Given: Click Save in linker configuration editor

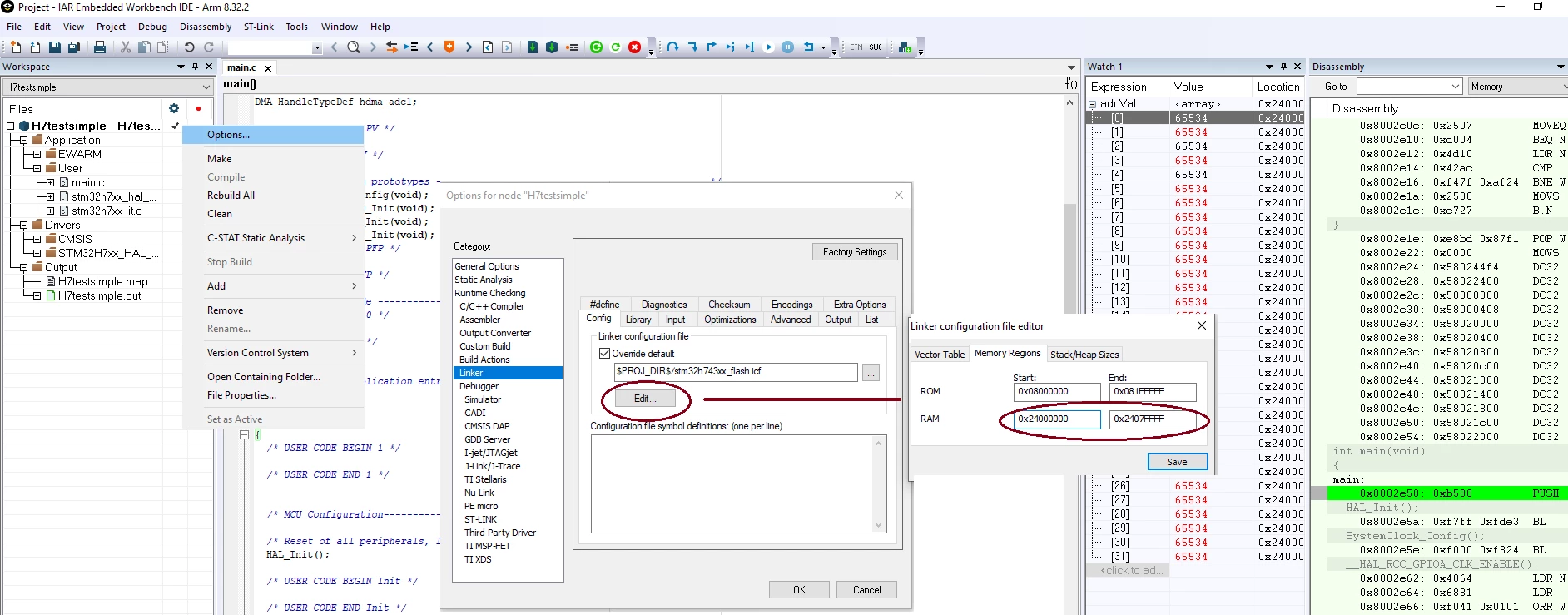Looking at the screenshot, I should tap(1177, 462).
